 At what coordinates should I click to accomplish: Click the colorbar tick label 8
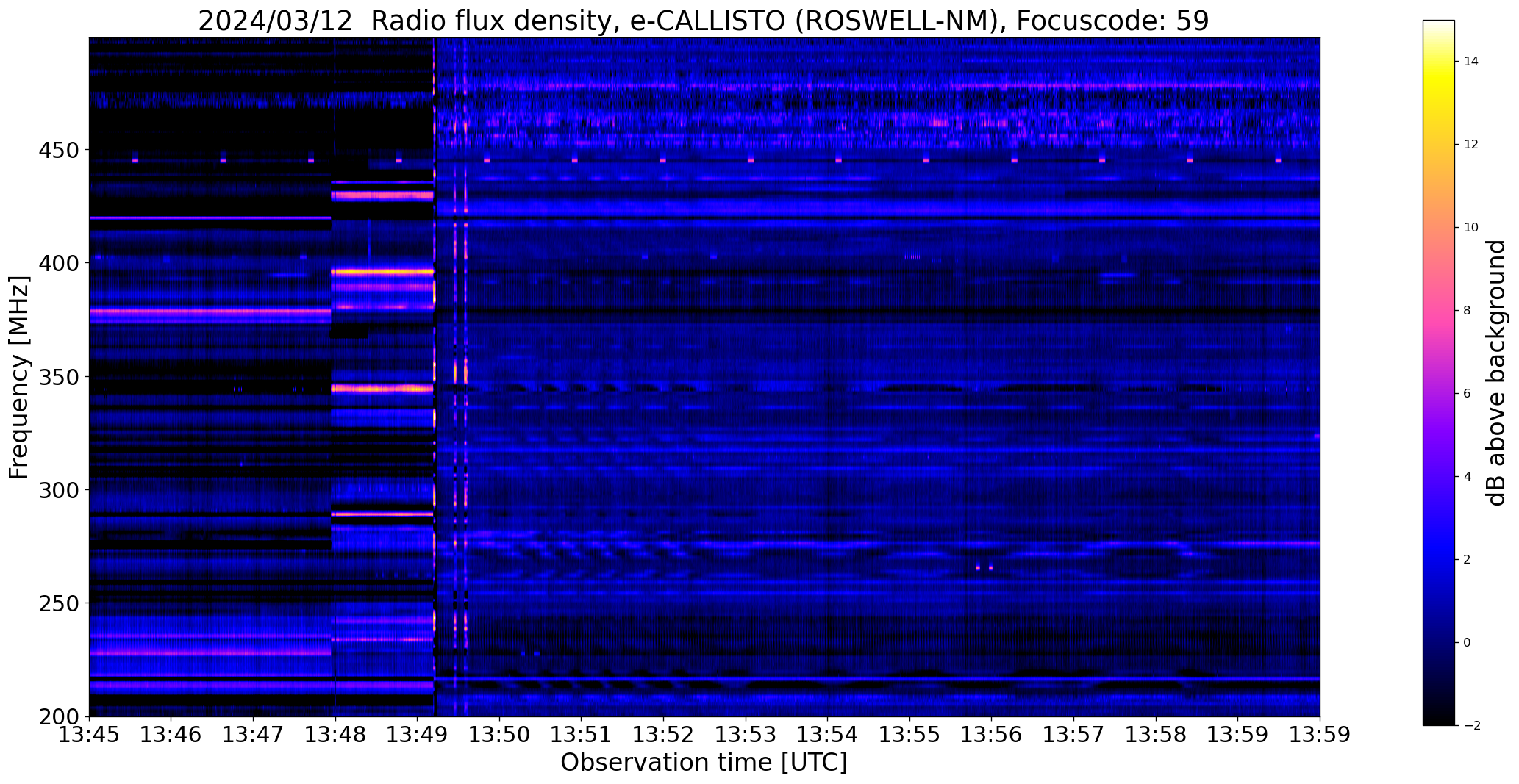click(x=1468, y=310)
